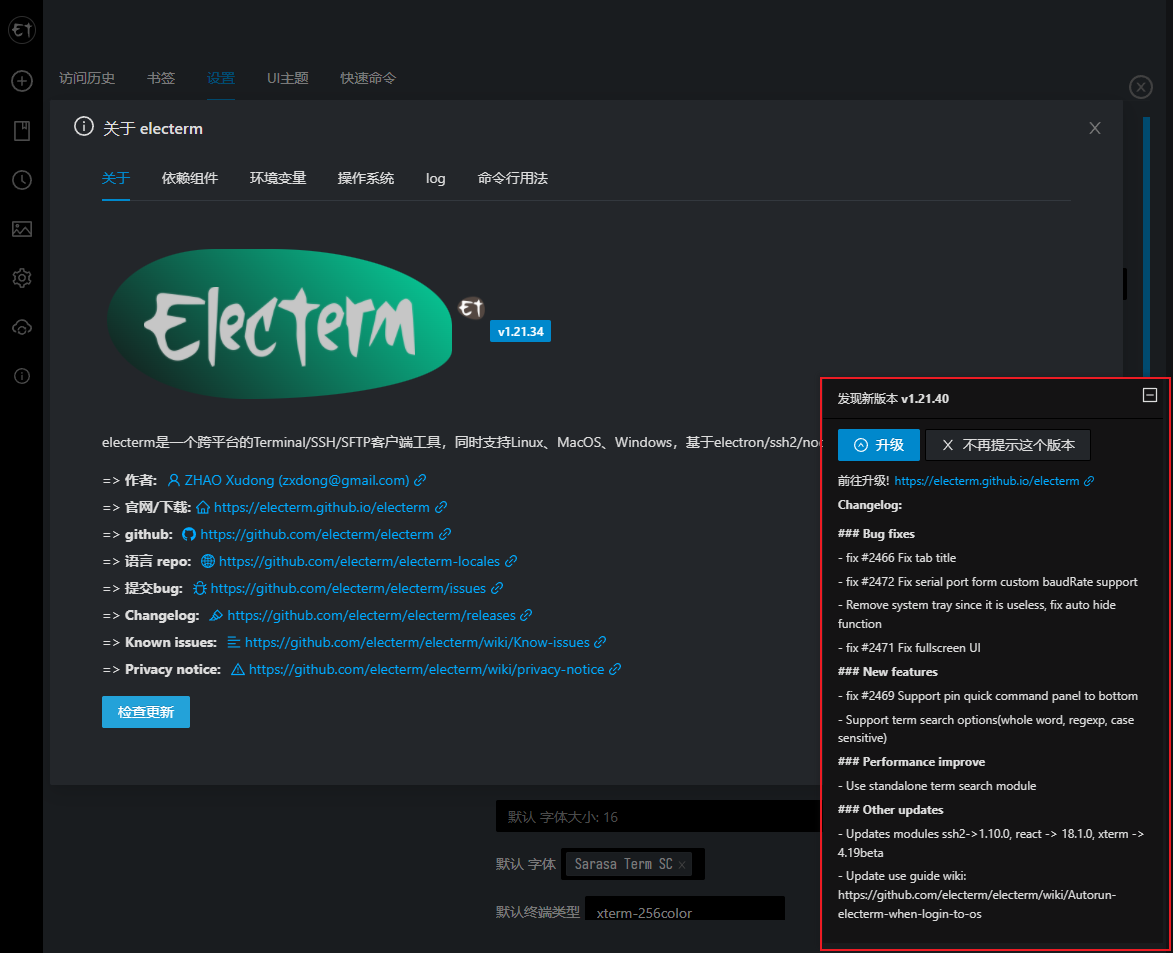The width and height of the screenshot is (1173, 953).
Task: Open sync settings via the cloud icon
Action: tap(21, 327)
